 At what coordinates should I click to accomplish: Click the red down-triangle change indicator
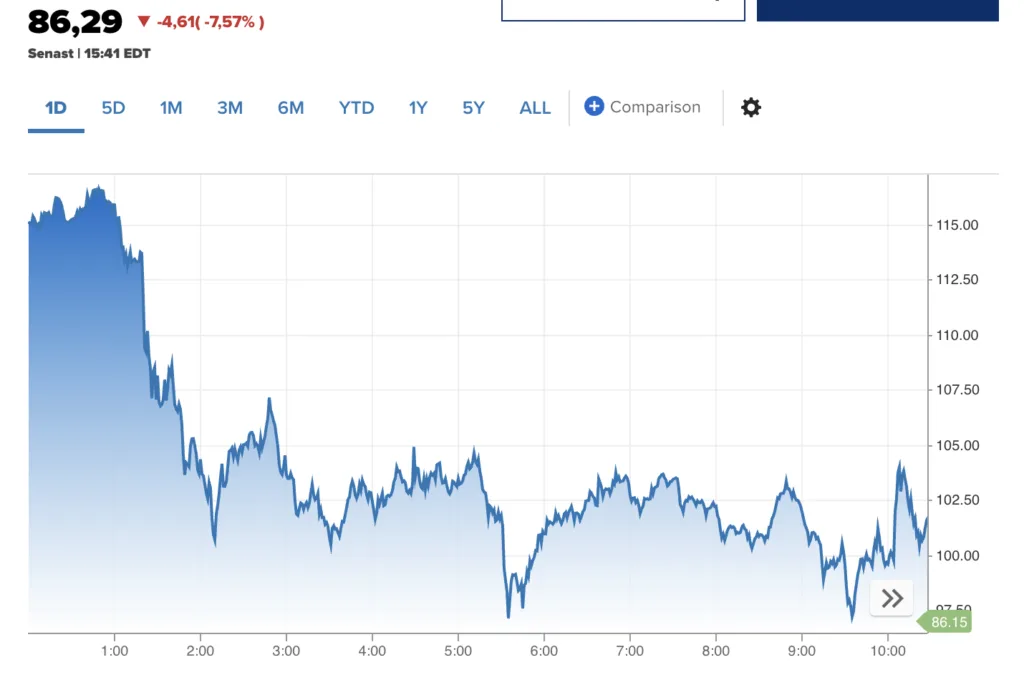click(144, 21)
